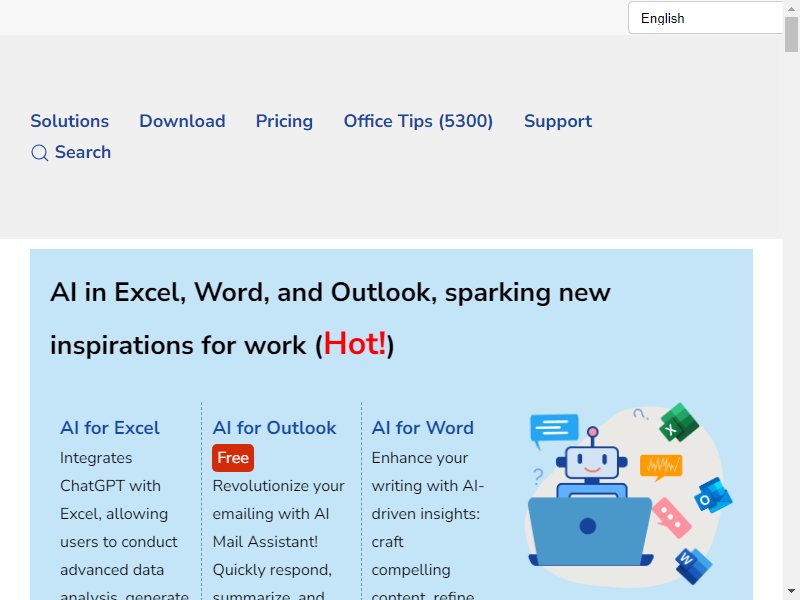Click the red Free badge
The image size is (800, 600).
coord(233,458)
